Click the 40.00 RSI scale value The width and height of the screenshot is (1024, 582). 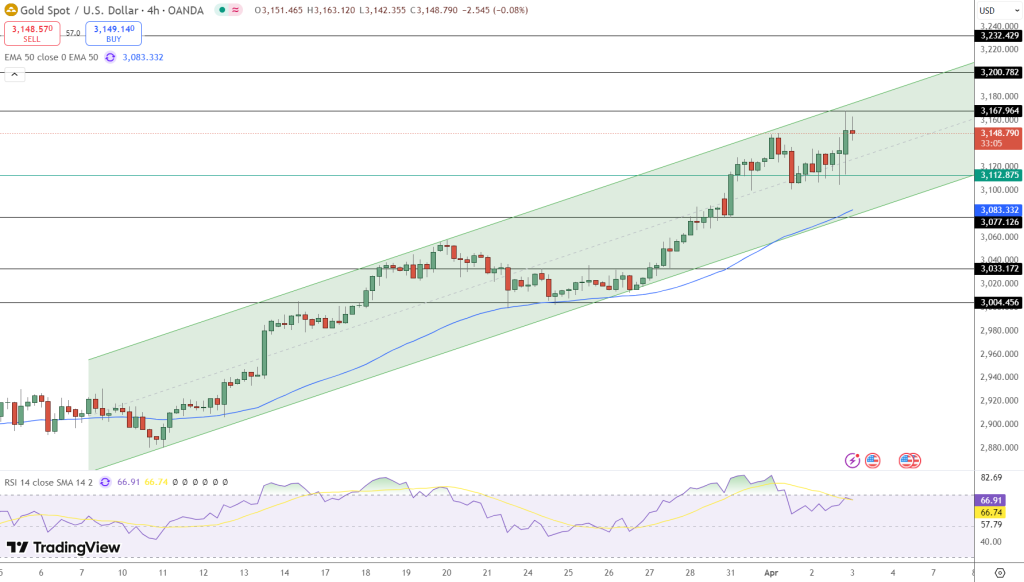[991, 542]
